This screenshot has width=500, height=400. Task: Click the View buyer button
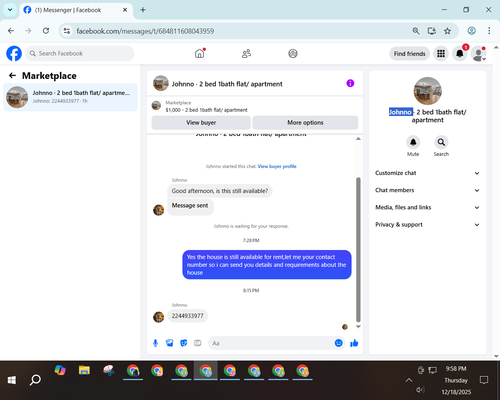201,123
